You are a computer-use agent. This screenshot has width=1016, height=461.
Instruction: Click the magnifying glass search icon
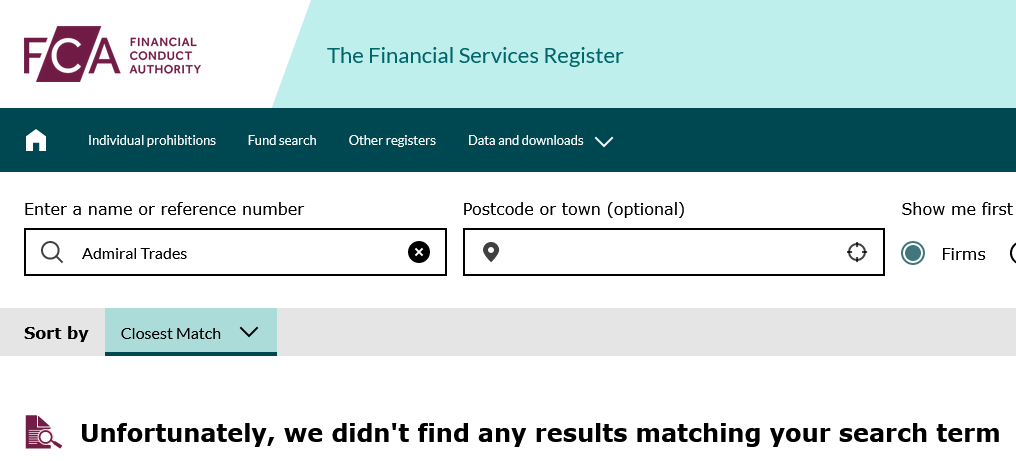point(52,252)
